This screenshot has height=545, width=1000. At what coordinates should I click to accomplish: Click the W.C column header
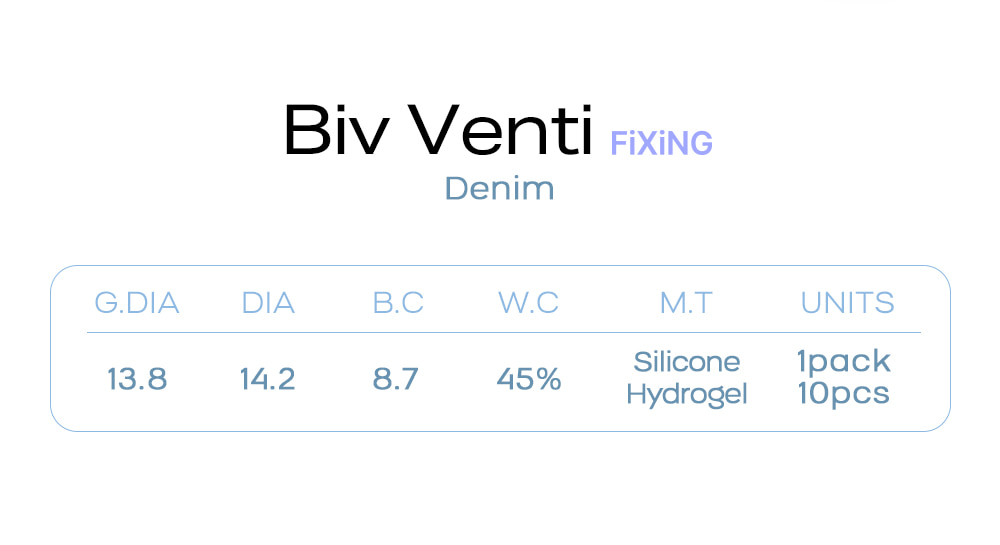528,303
